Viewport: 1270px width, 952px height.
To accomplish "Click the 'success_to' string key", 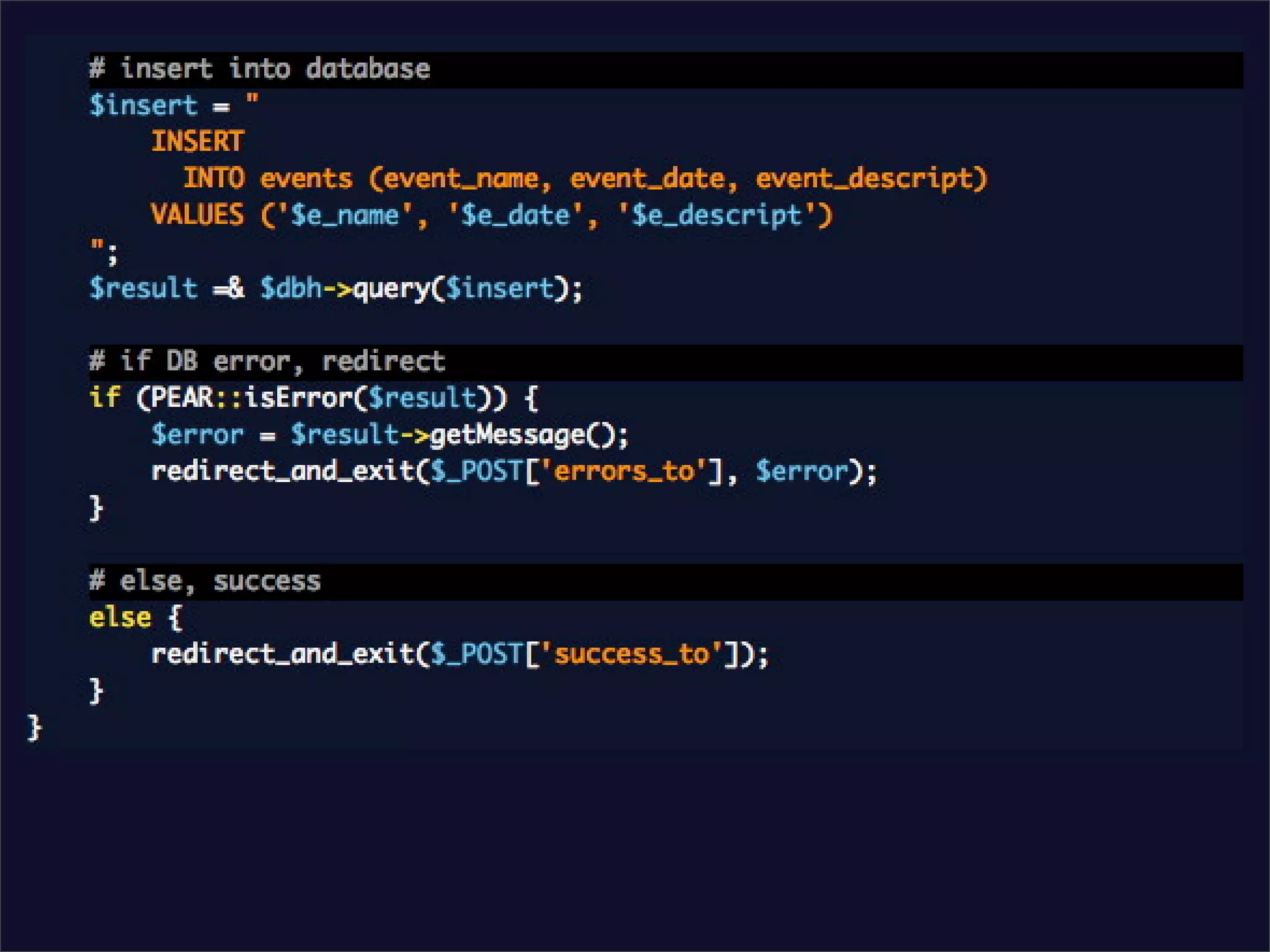I will (631, 654).
